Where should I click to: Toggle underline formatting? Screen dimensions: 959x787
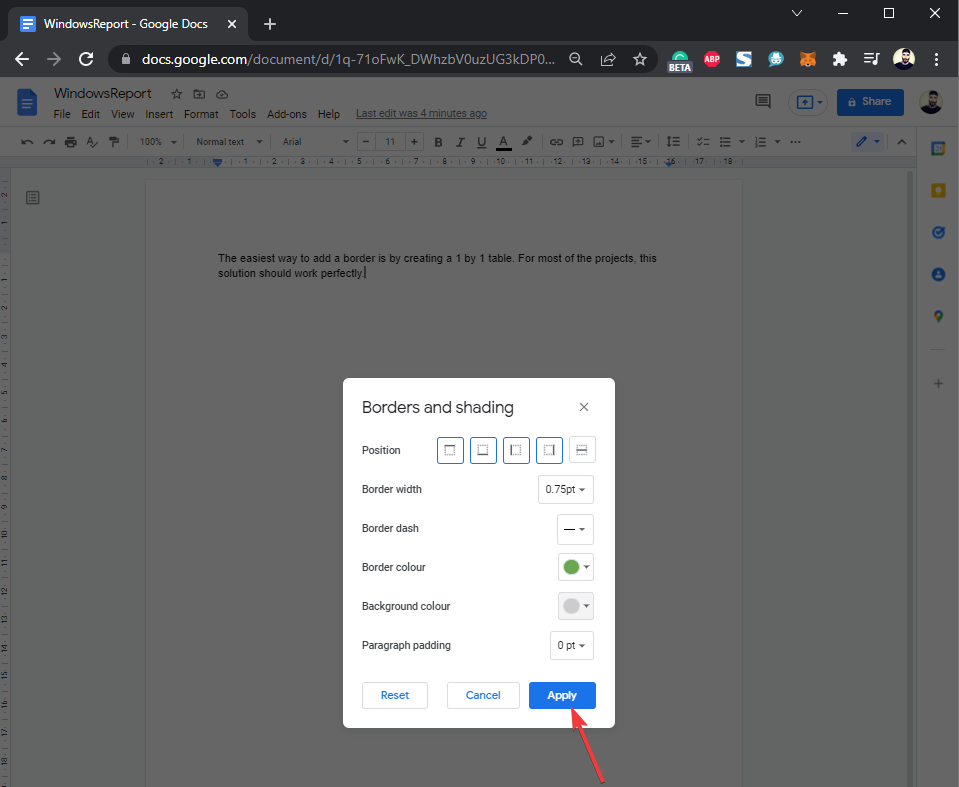tap(481, 142)
